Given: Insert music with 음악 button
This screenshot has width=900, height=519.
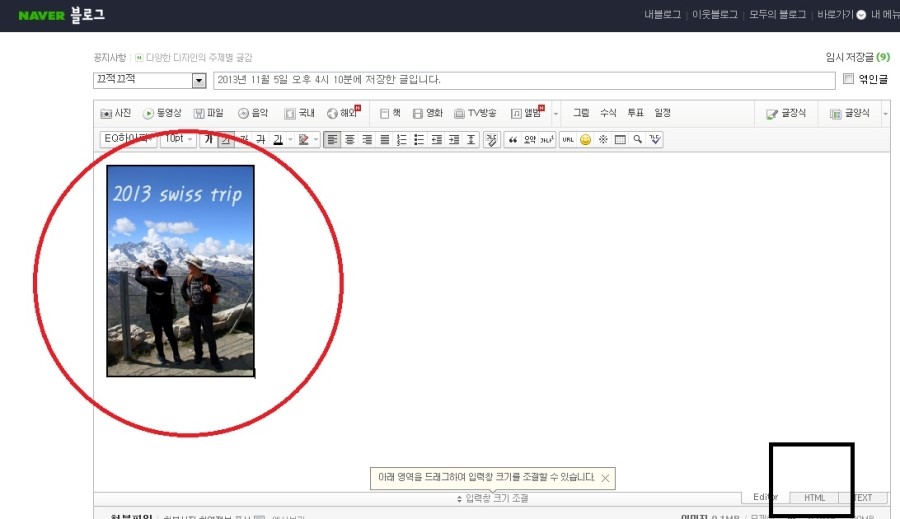Looking at the screenshot, I should tap(253, 113).
